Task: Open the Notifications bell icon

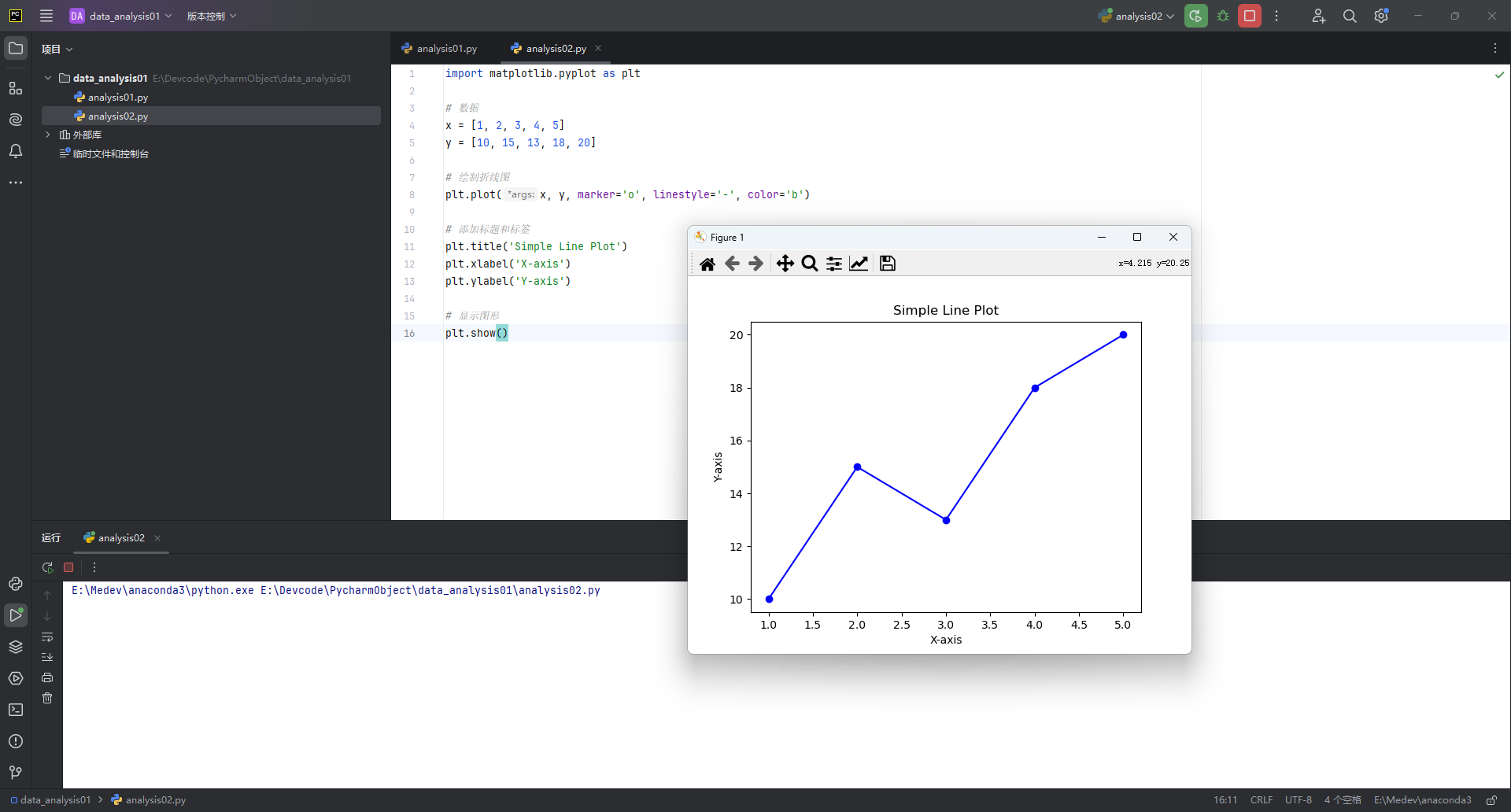Action: click(x=16, y=151)
